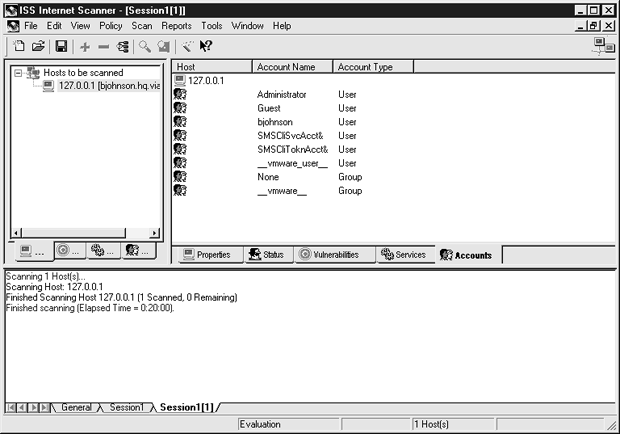
Task: Click the magnifying glass scan icon
Action: pyautogui.click(x=145, y=46)
